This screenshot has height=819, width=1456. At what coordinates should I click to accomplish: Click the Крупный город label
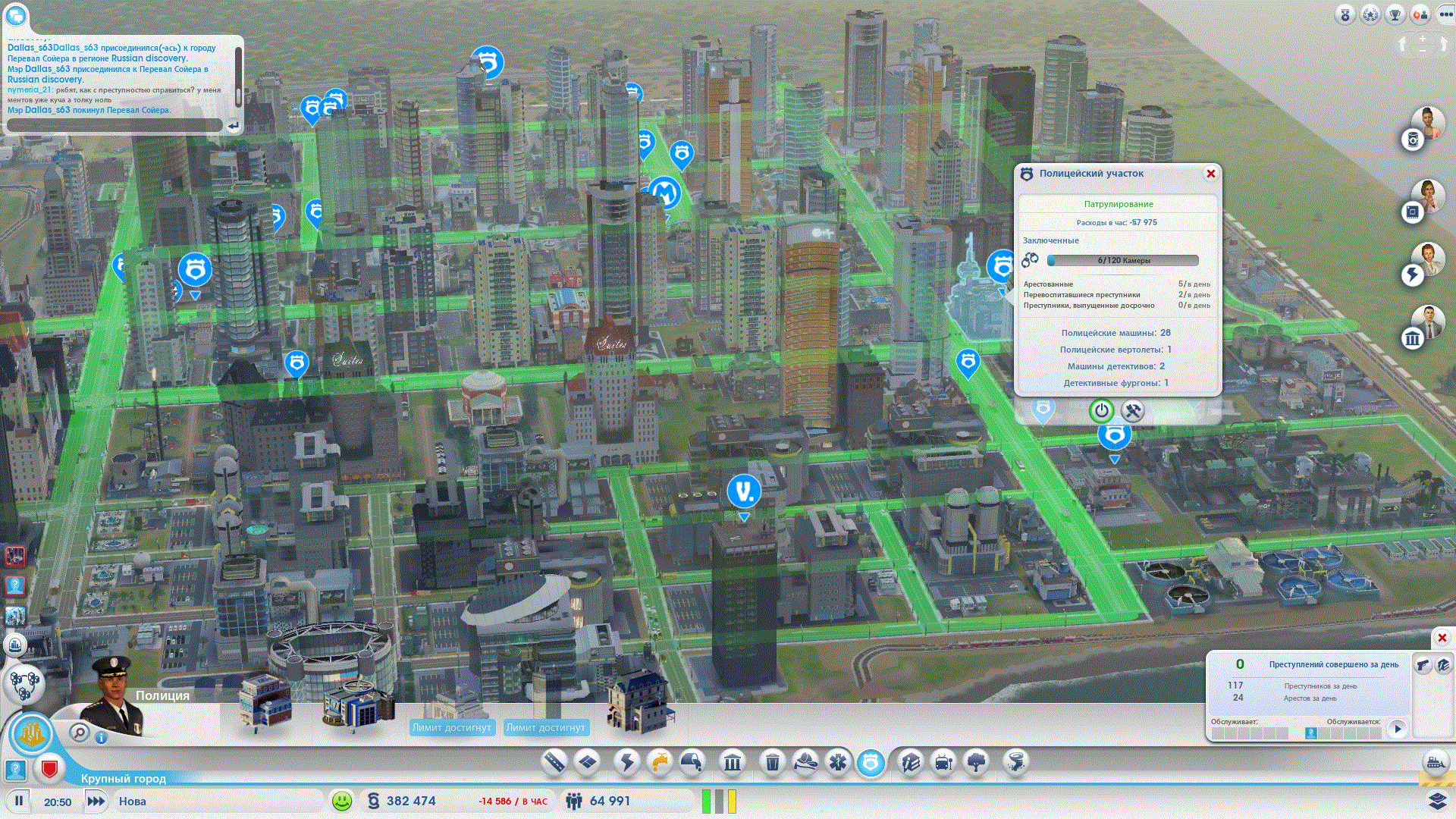123,779
